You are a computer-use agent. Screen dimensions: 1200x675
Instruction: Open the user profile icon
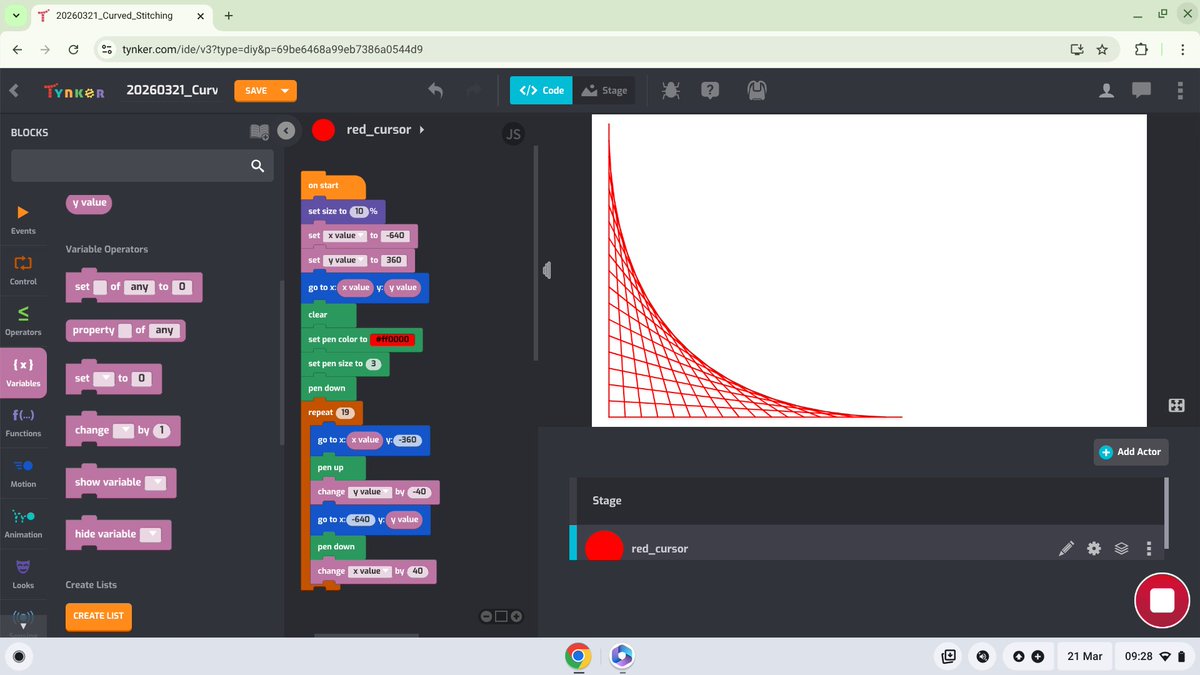(x=1106, y=90)
